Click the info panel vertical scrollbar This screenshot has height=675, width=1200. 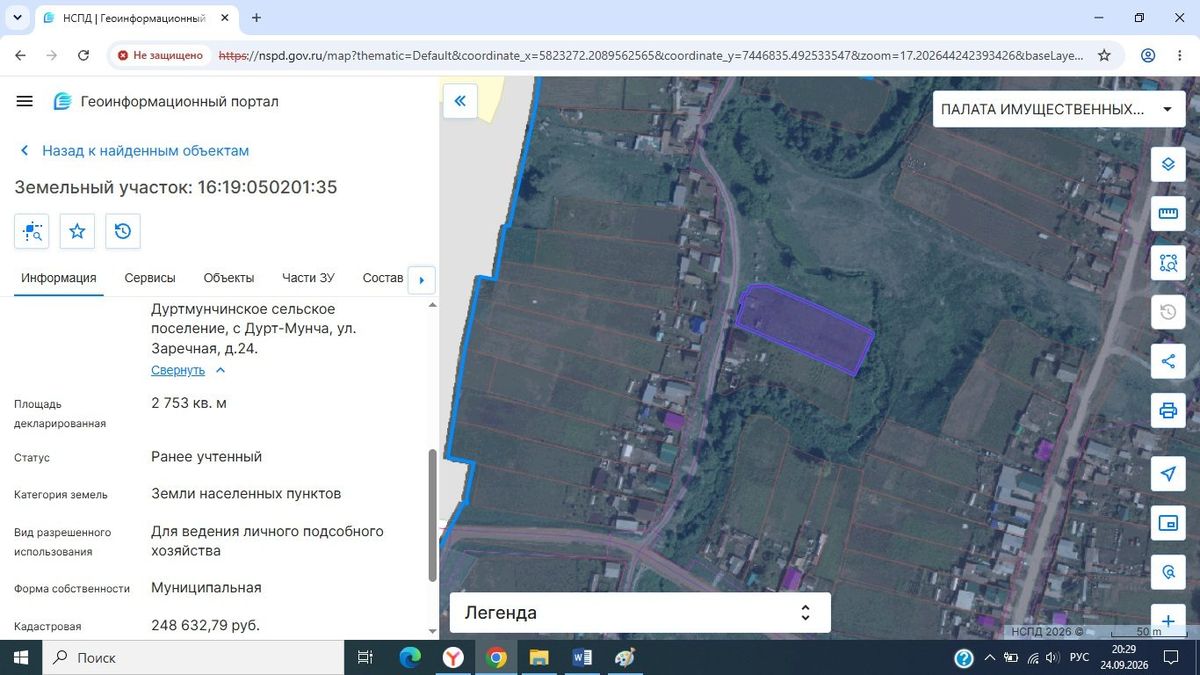[432, 515]
